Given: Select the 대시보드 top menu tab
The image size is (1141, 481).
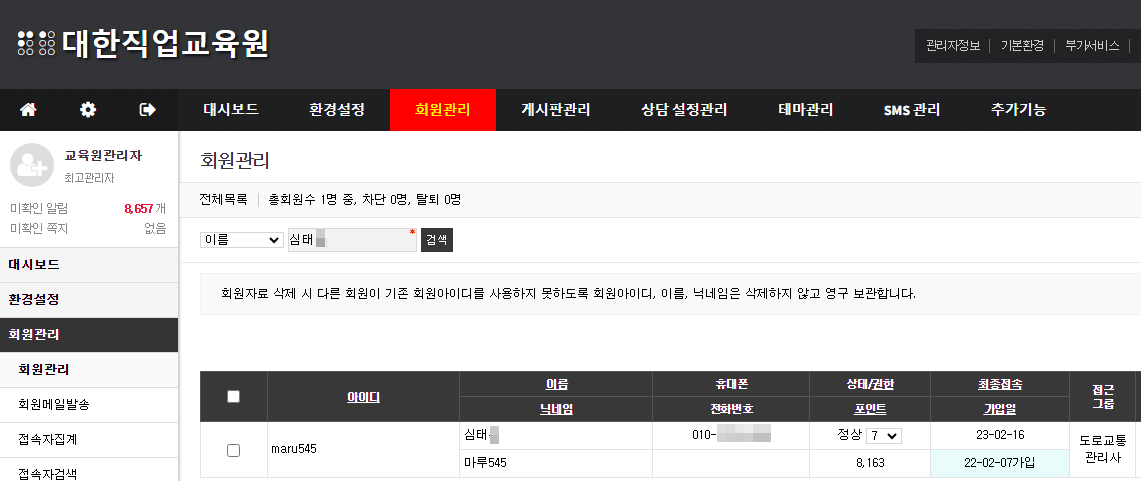Looking at the screenshot, I should coord(231,110).
